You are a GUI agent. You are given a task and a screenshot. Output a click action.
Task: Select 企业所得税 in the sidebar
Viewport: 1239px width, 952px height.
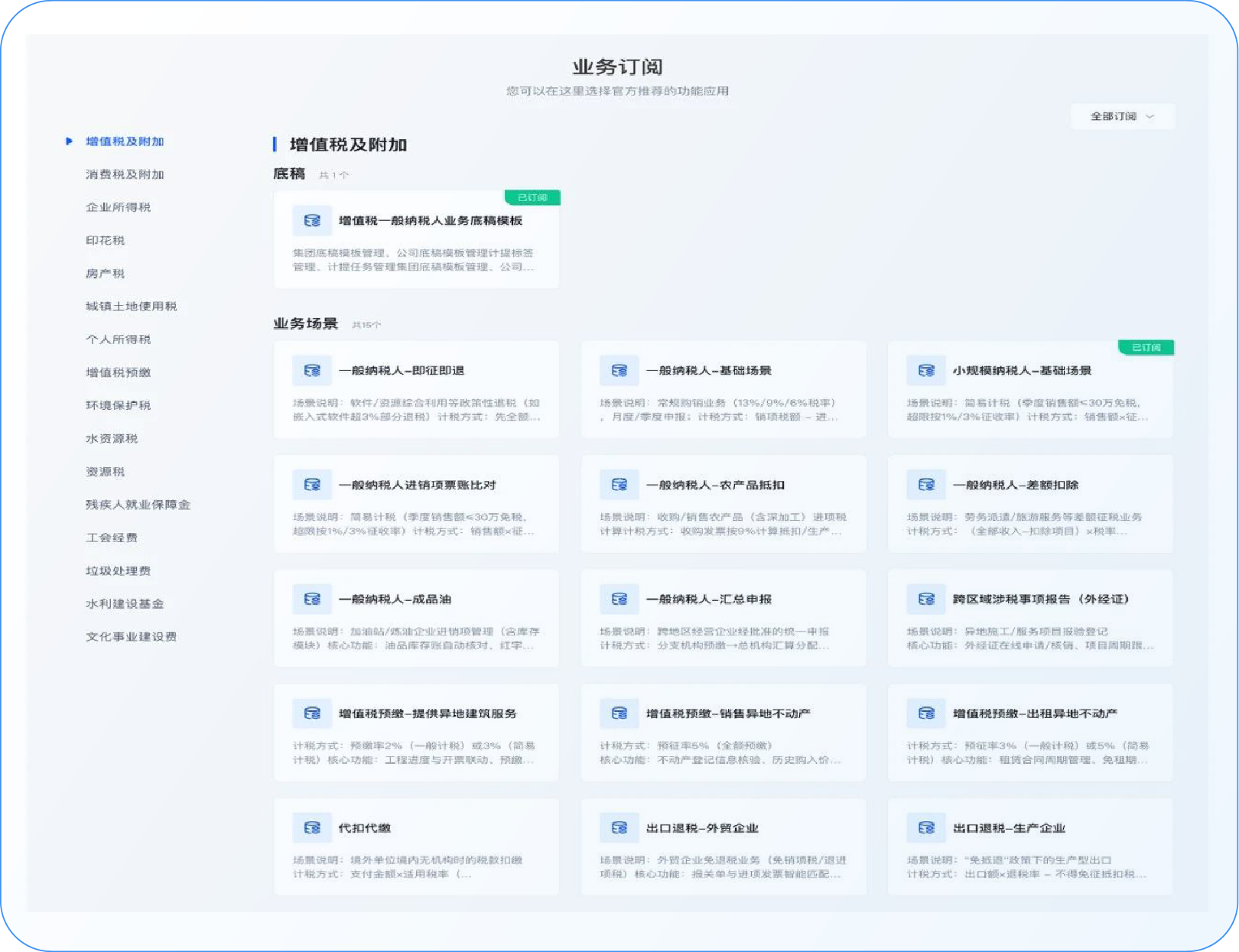pyautogui.click(x=118, y=207)
